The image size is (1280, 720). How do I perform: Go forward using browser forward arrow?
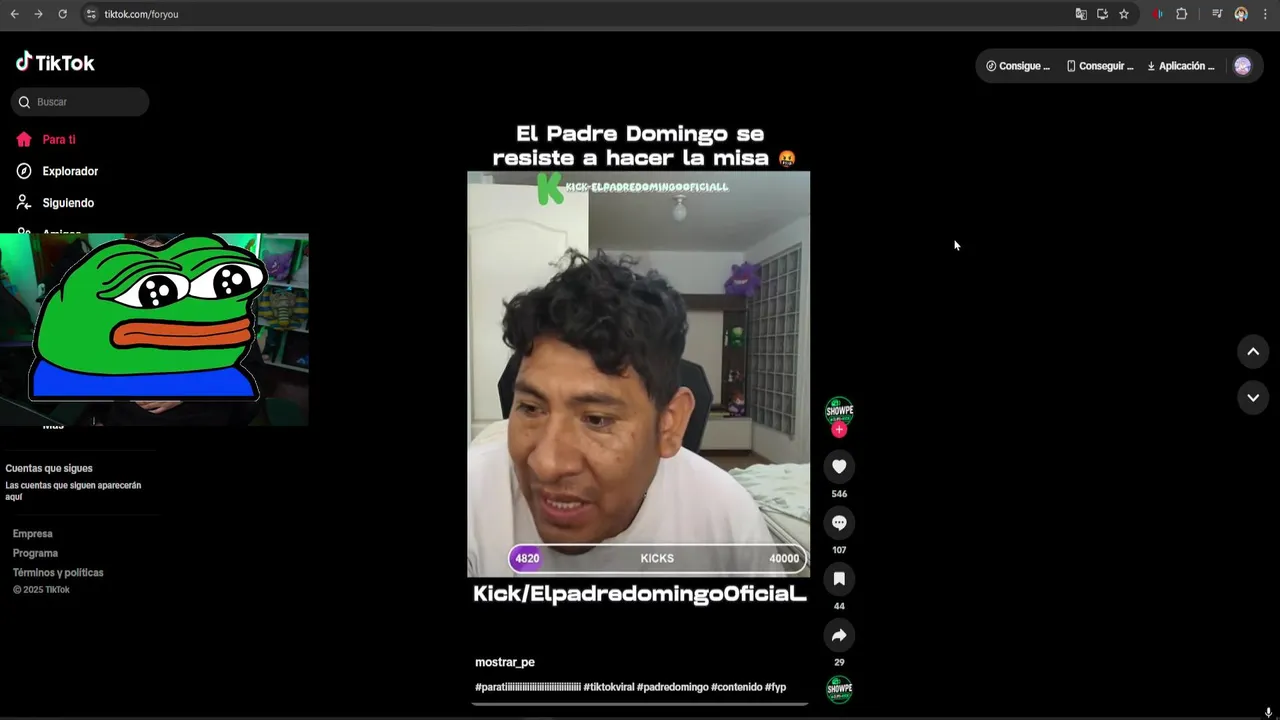click(x=38, y=14)
